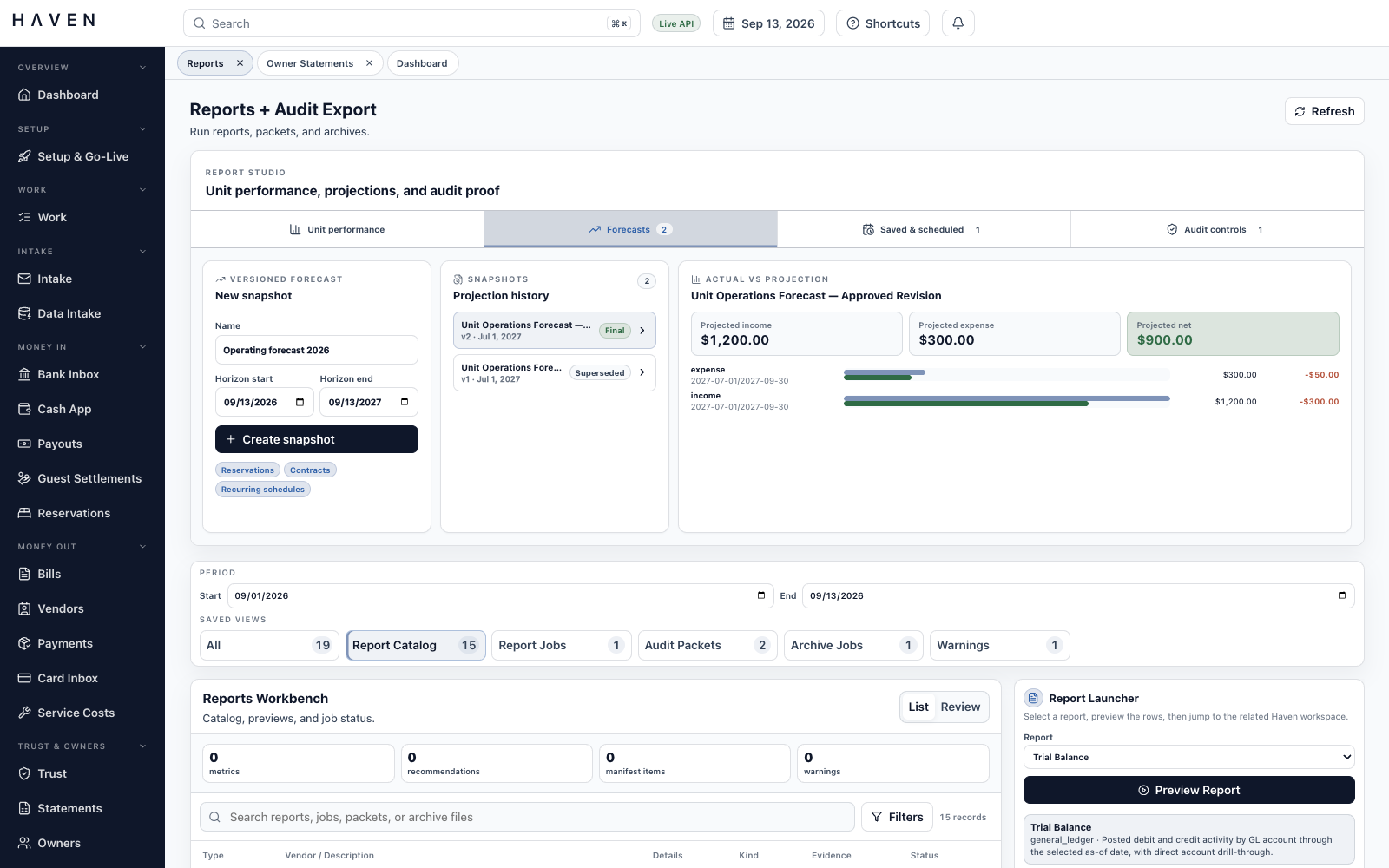Screen dimensions: 1389x868
Task: Switch workbench to Review view
Action: pyautogui.click(x=960, y=707)
